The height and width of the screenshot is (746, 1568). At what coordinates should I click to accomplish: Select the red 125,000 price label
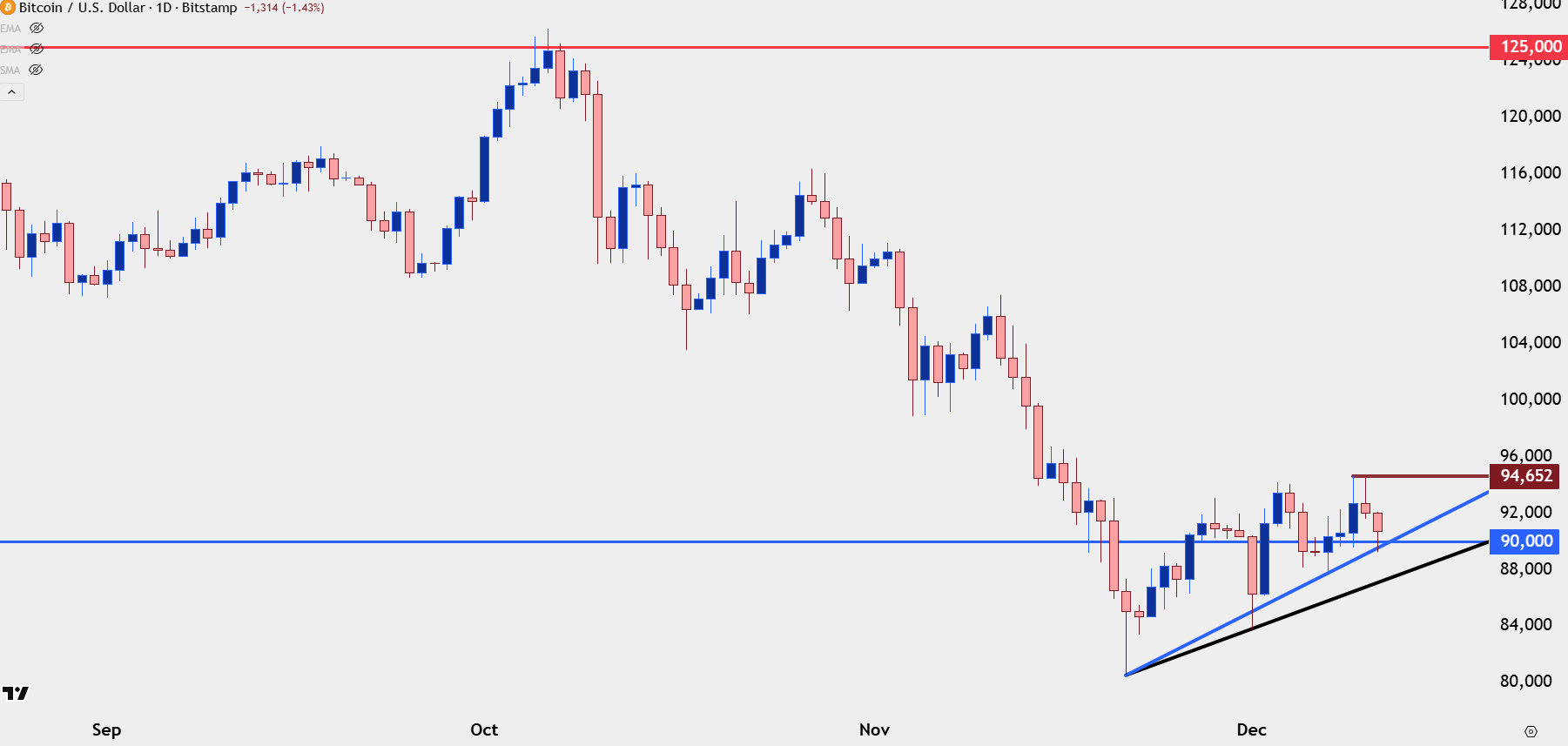(1530, 47)
